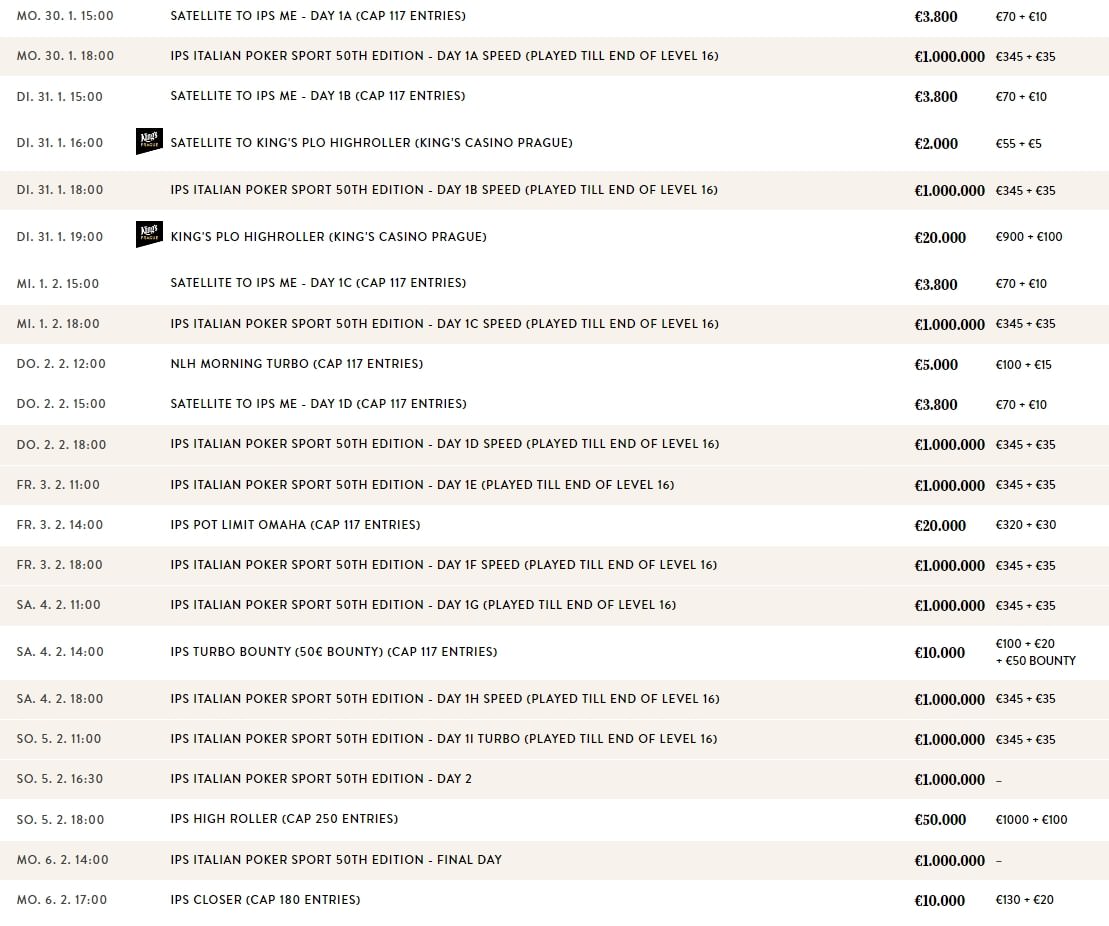The width and height of the screenshot is (1109, 926).
Task: Click the MO. 6. 2. 17:00 date
Action: point(62,900)
